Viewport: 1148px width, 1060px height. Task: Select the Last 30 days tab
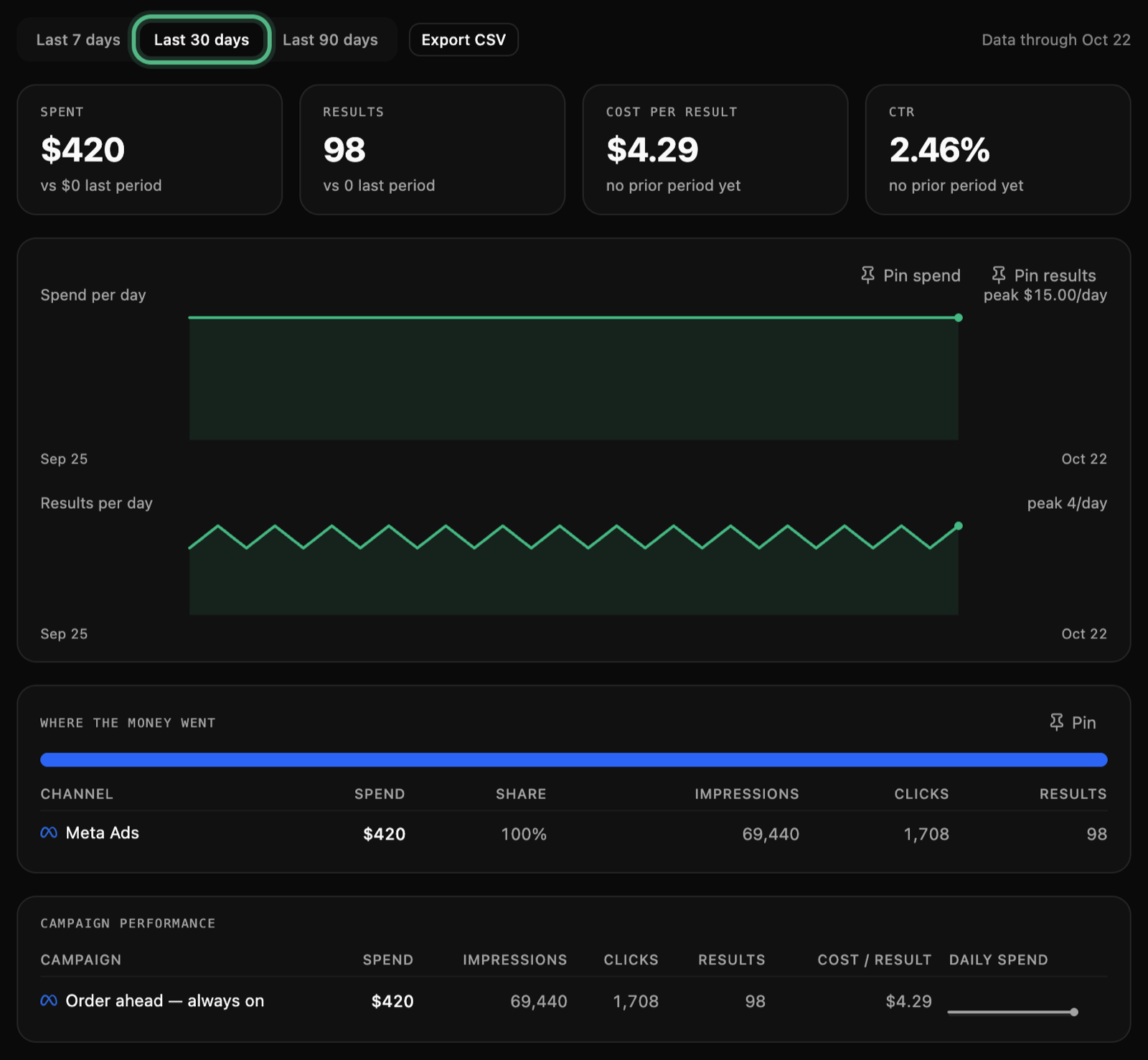click(x=202, y=40)
